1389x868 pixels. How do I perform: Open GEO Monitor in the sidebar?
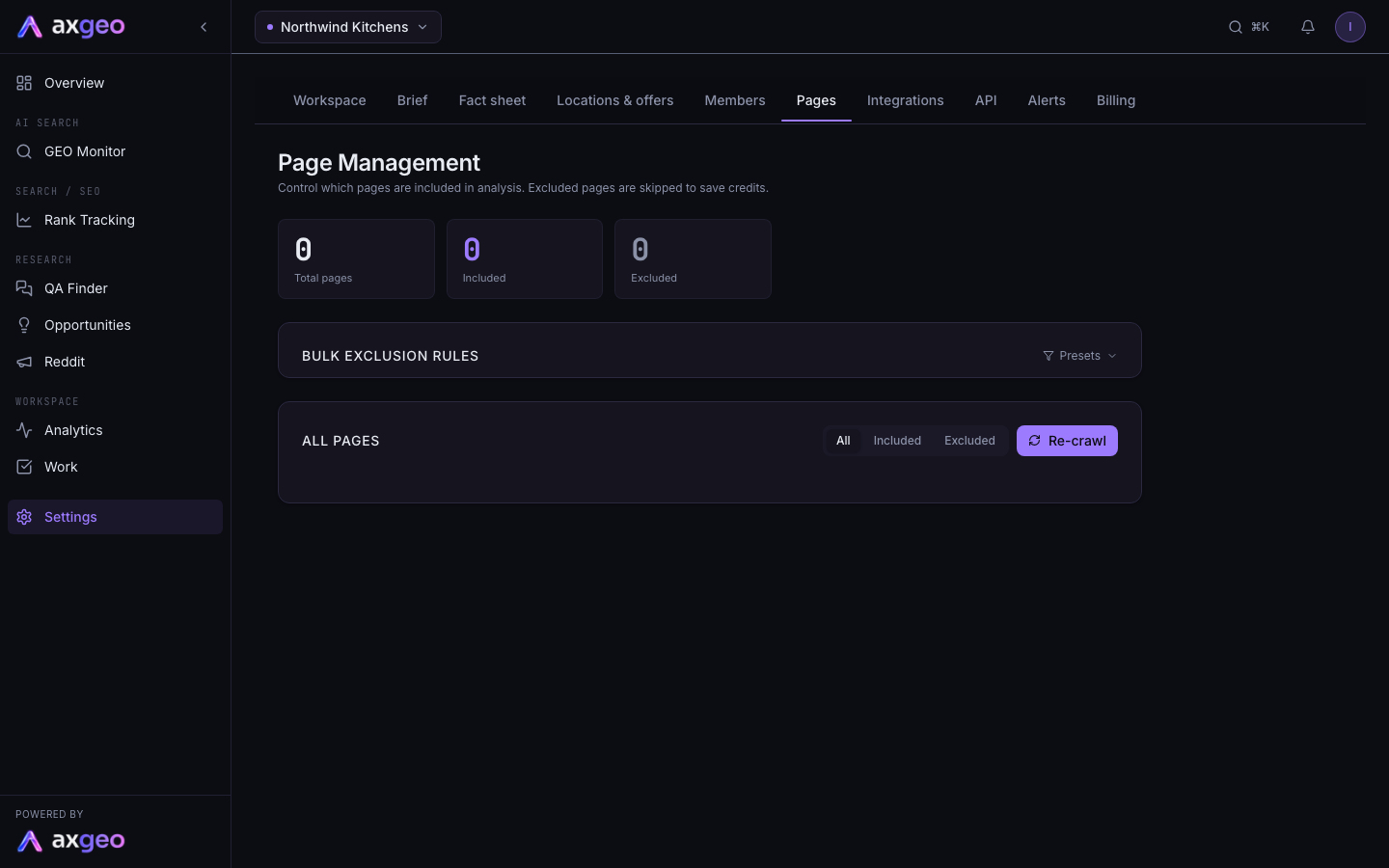(115, 151)
